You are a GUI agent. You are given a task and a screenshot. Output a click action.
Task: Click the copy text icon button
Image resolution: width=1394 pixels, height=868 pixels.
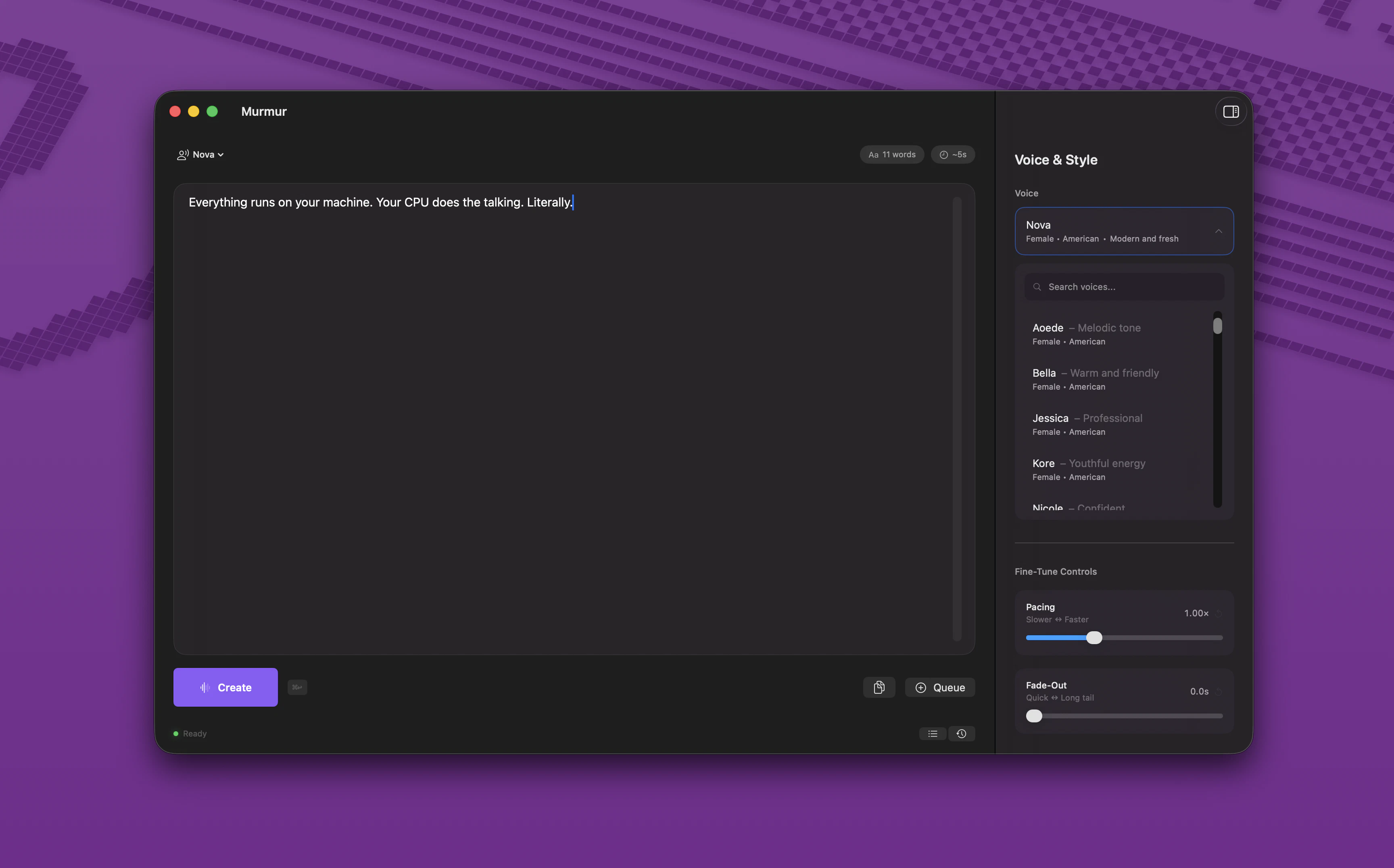(x=879, y=687)
